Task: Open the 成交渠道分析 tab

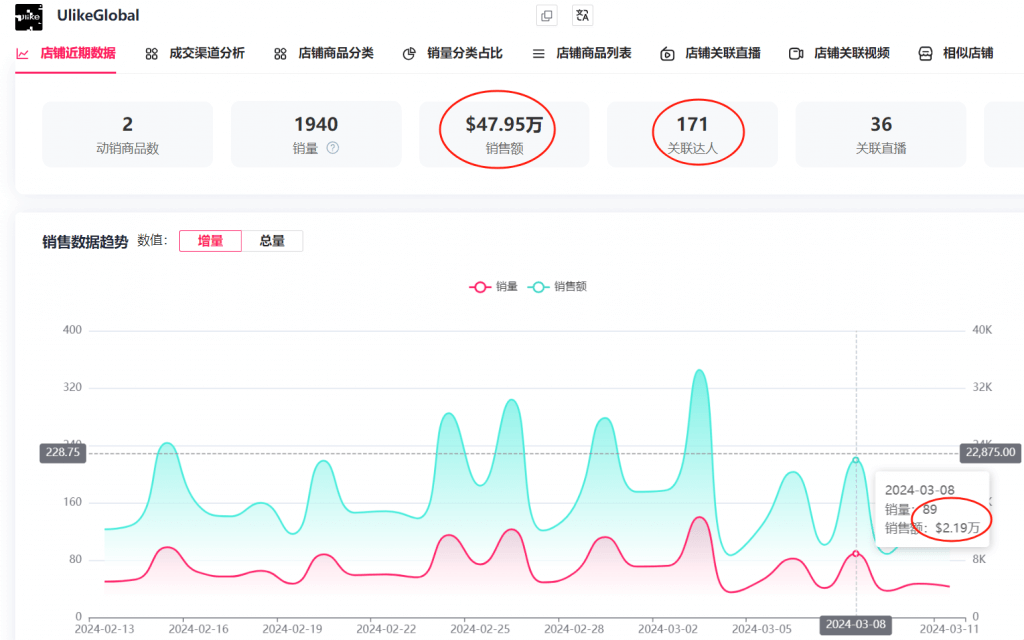Action: click(x=195, y=53)
